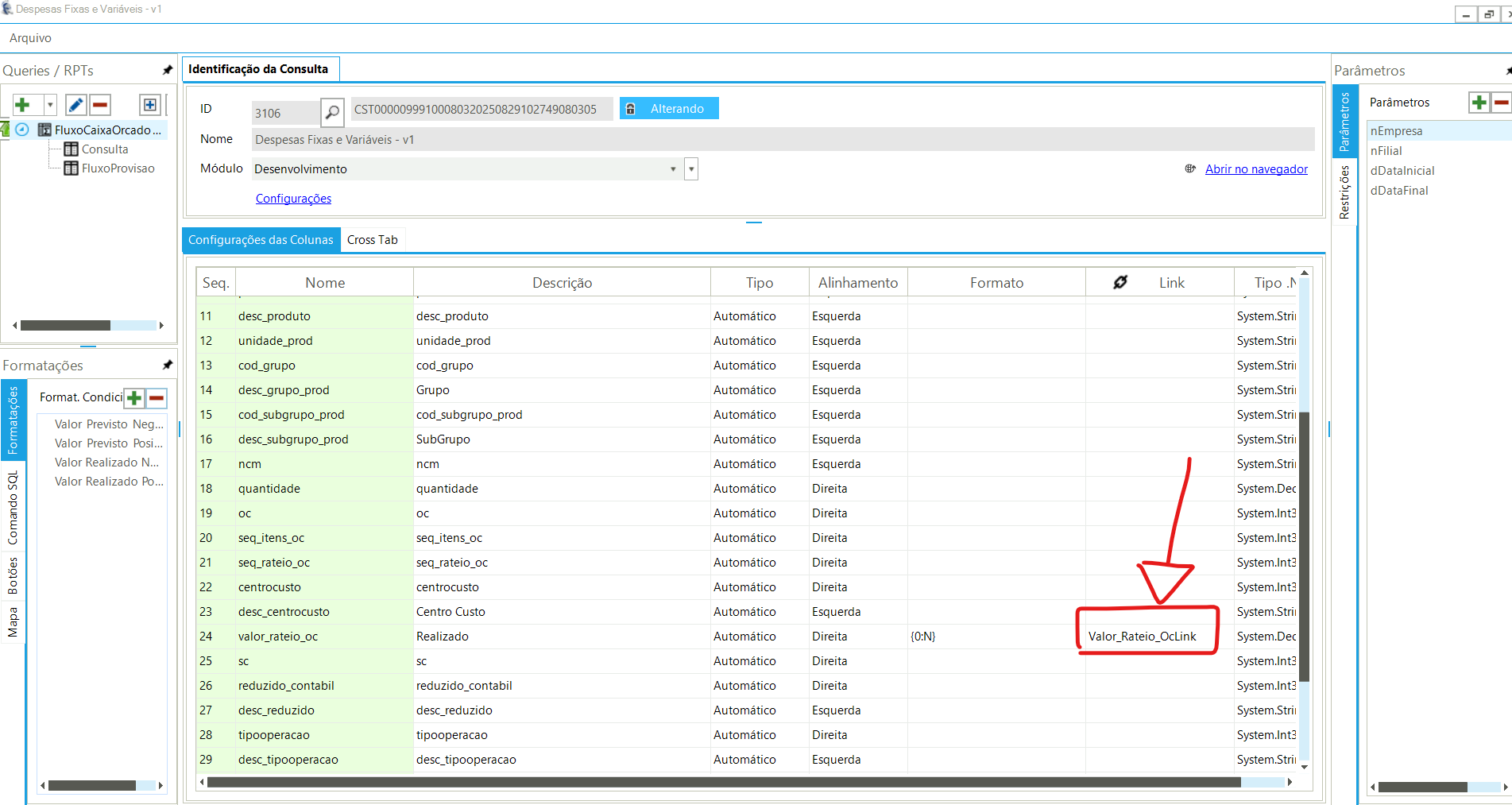Click the expand-all icon in Queries toolbar
This screenshot has height=805, width=1512.
tap(149, 105)
